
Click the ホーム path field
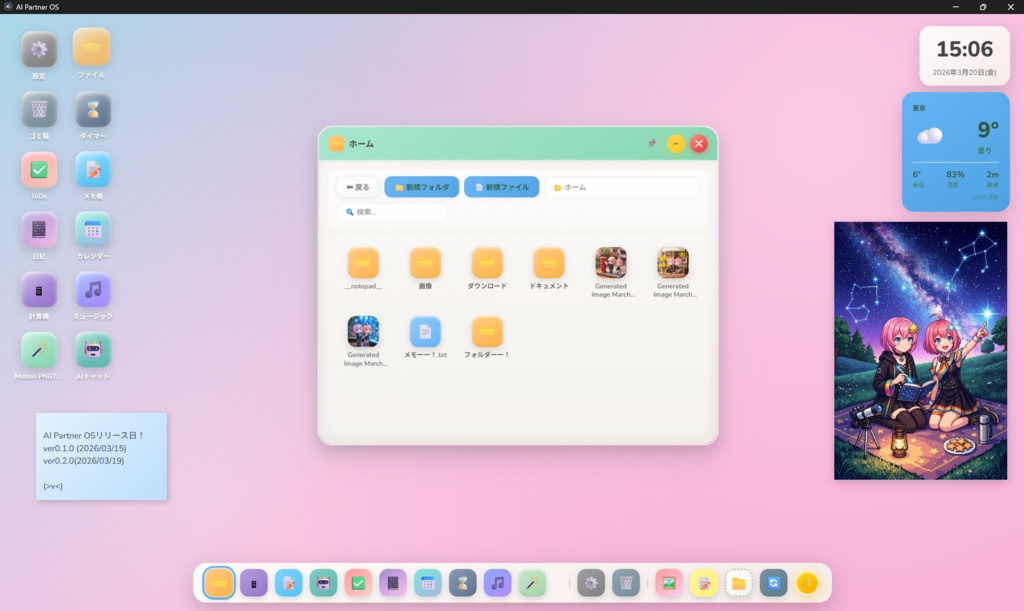tap(625, 186)
